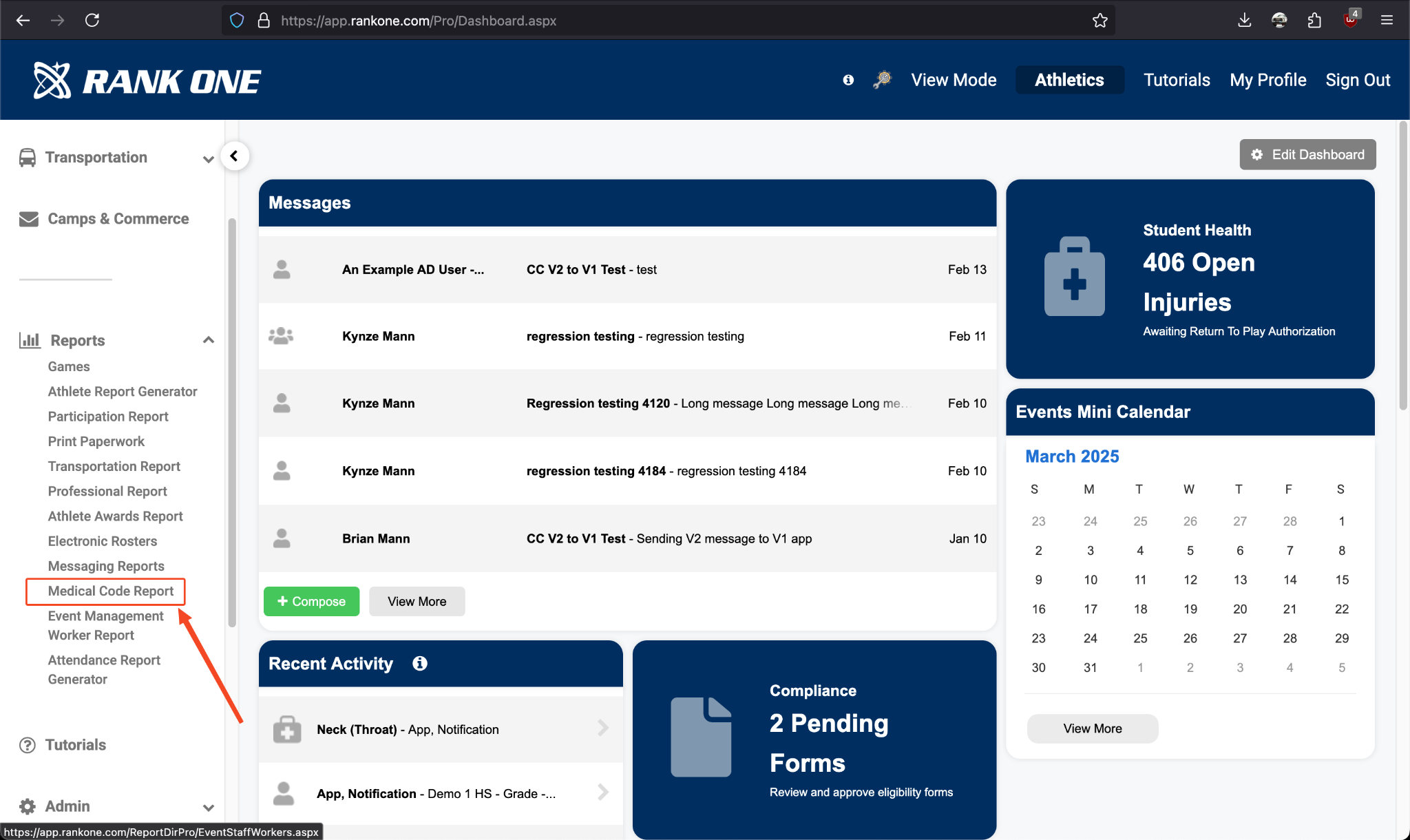1410x840 pixels.
Task: Click the Compliance document icon
Action: [x=701, y=737]
